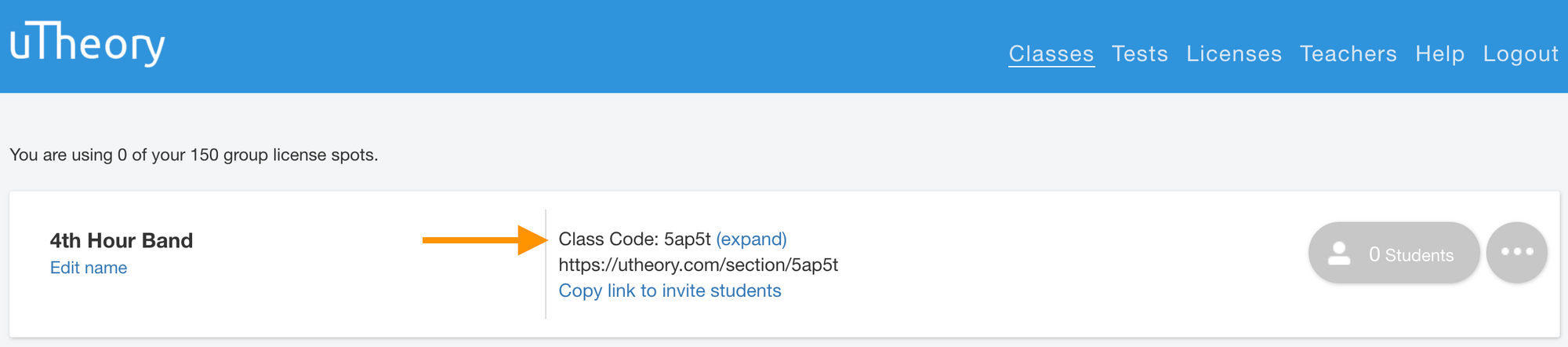
Task: Open the Licenses page
Action: 1234,53
